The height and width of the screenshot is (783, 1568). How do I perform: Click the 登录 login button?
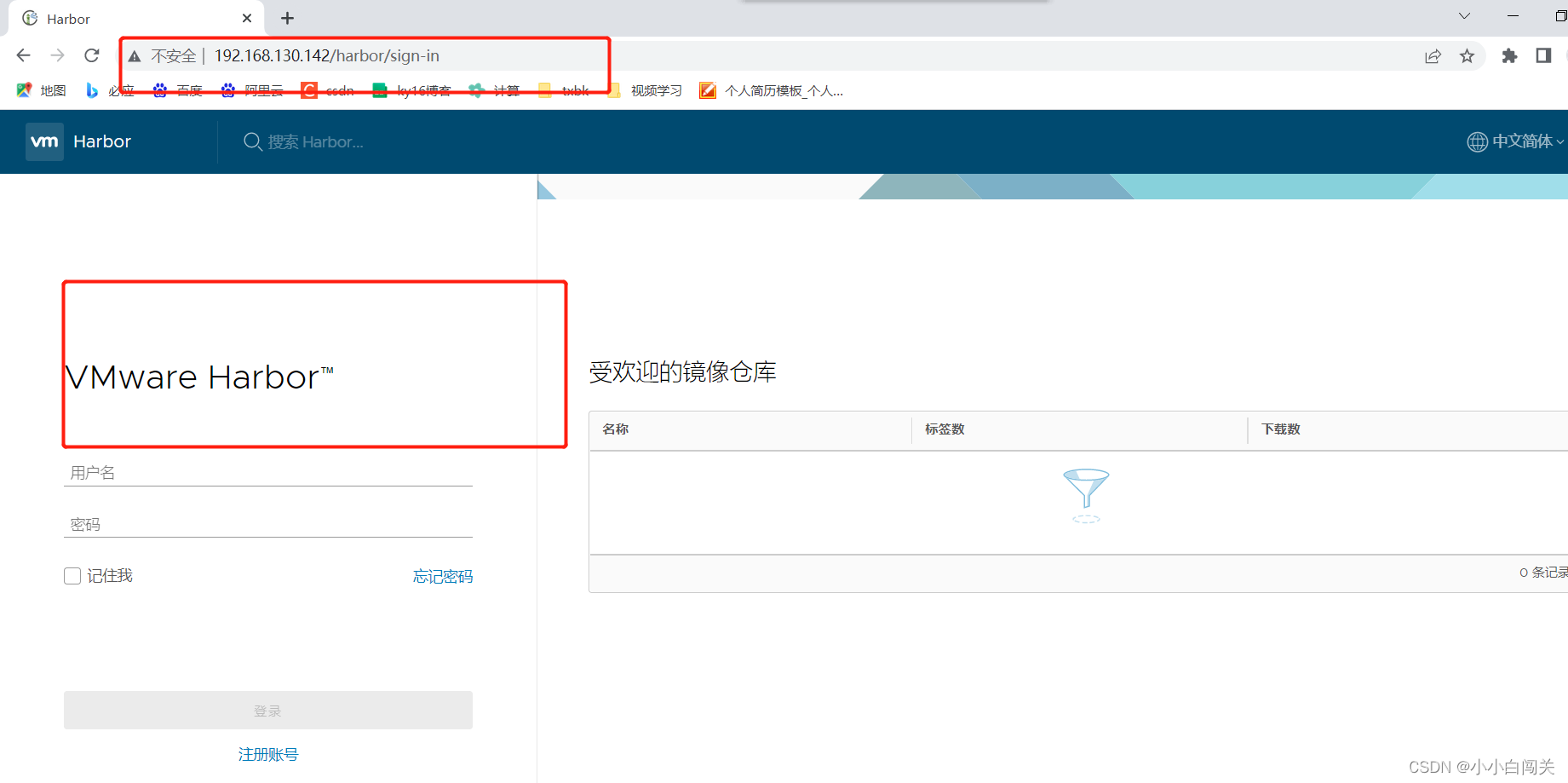click(x=268, y=710)
